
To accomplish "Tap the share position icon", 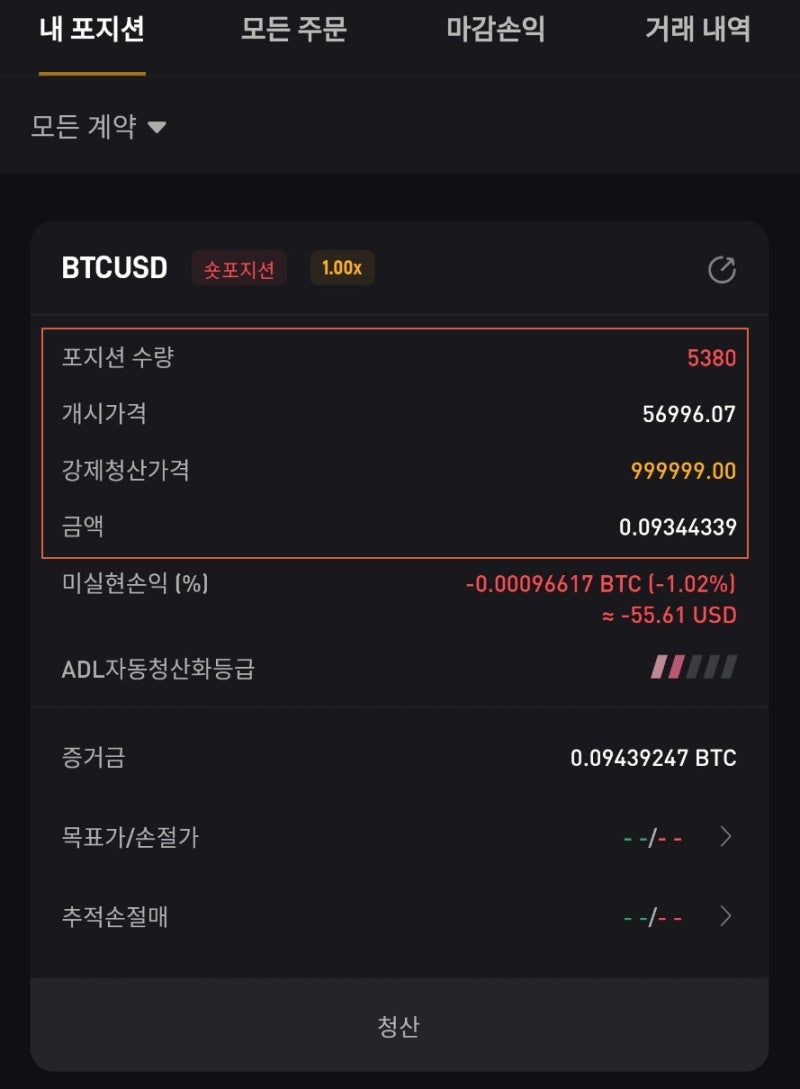I will (x=721, y=270).
